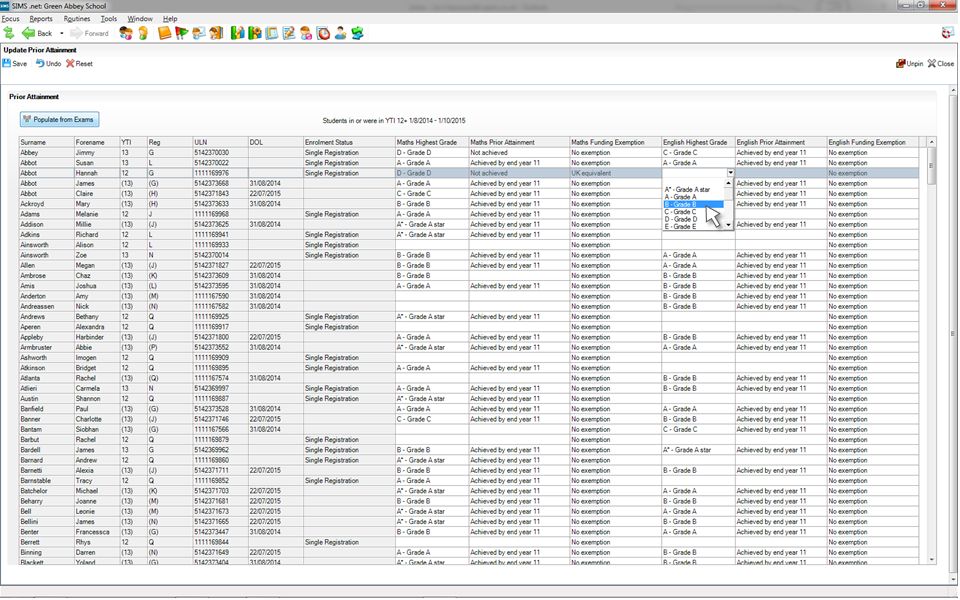Click the grade list's scroll-up arrow
The height and width of the screenshot is (600, 960).
pyautogui.click(x=729, y=182)
